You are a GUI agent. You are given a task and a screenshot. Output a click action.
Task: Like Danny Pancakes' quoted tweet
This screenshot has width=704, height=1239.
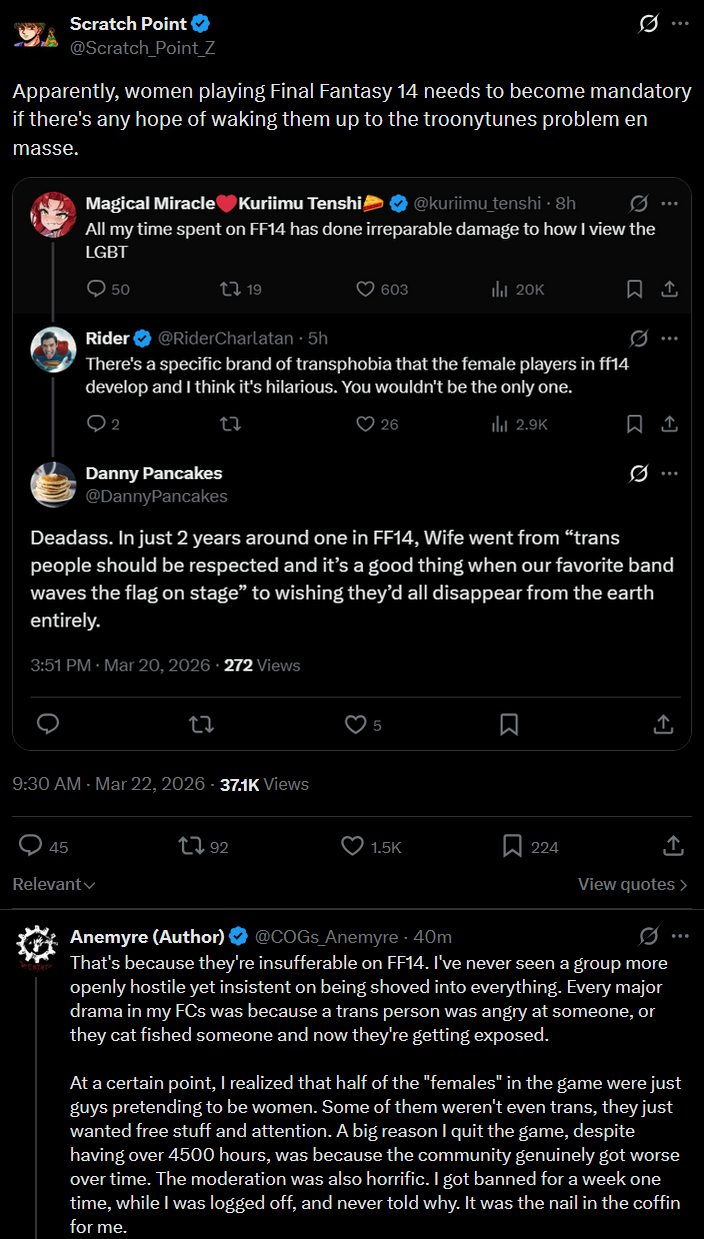coord(355,724)
